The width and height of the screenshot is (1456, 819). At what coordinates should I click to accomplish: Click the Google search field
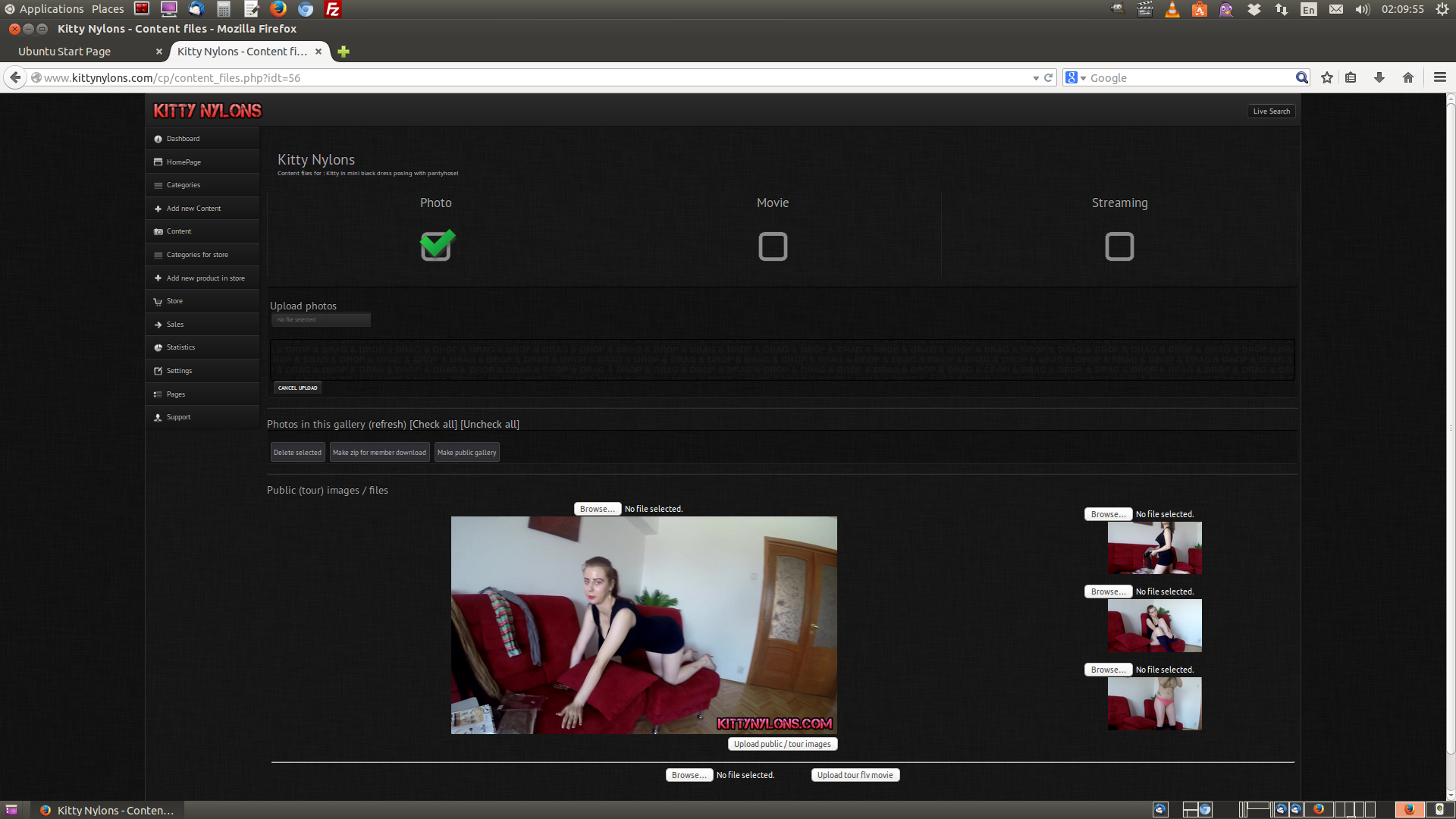pyautogui.click(x=1191, y=78)
